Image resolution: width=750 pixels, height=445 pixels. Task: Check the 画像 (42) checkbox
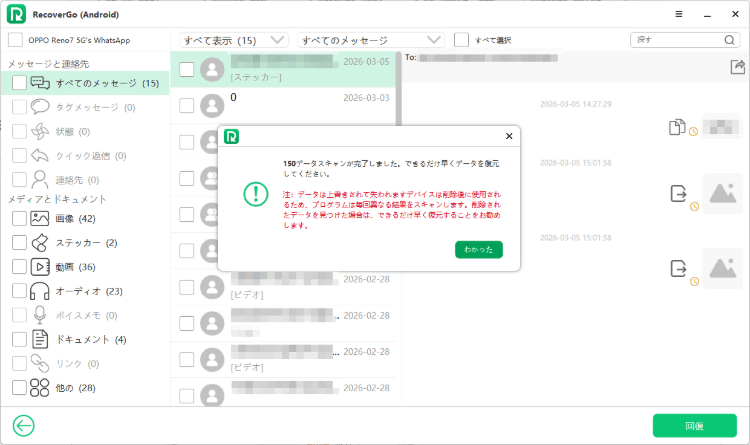[x=19, y=218]
